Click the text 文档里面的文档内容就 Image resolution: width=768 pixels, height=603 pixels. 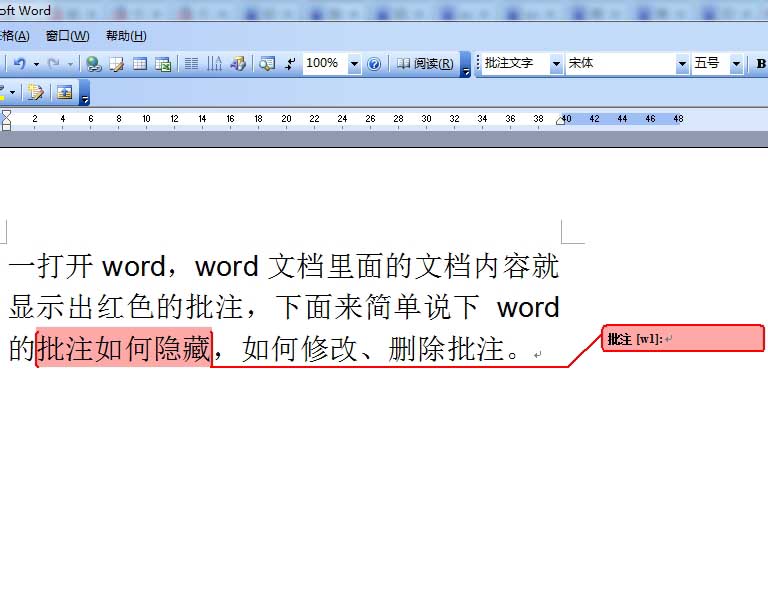[414, 266]
